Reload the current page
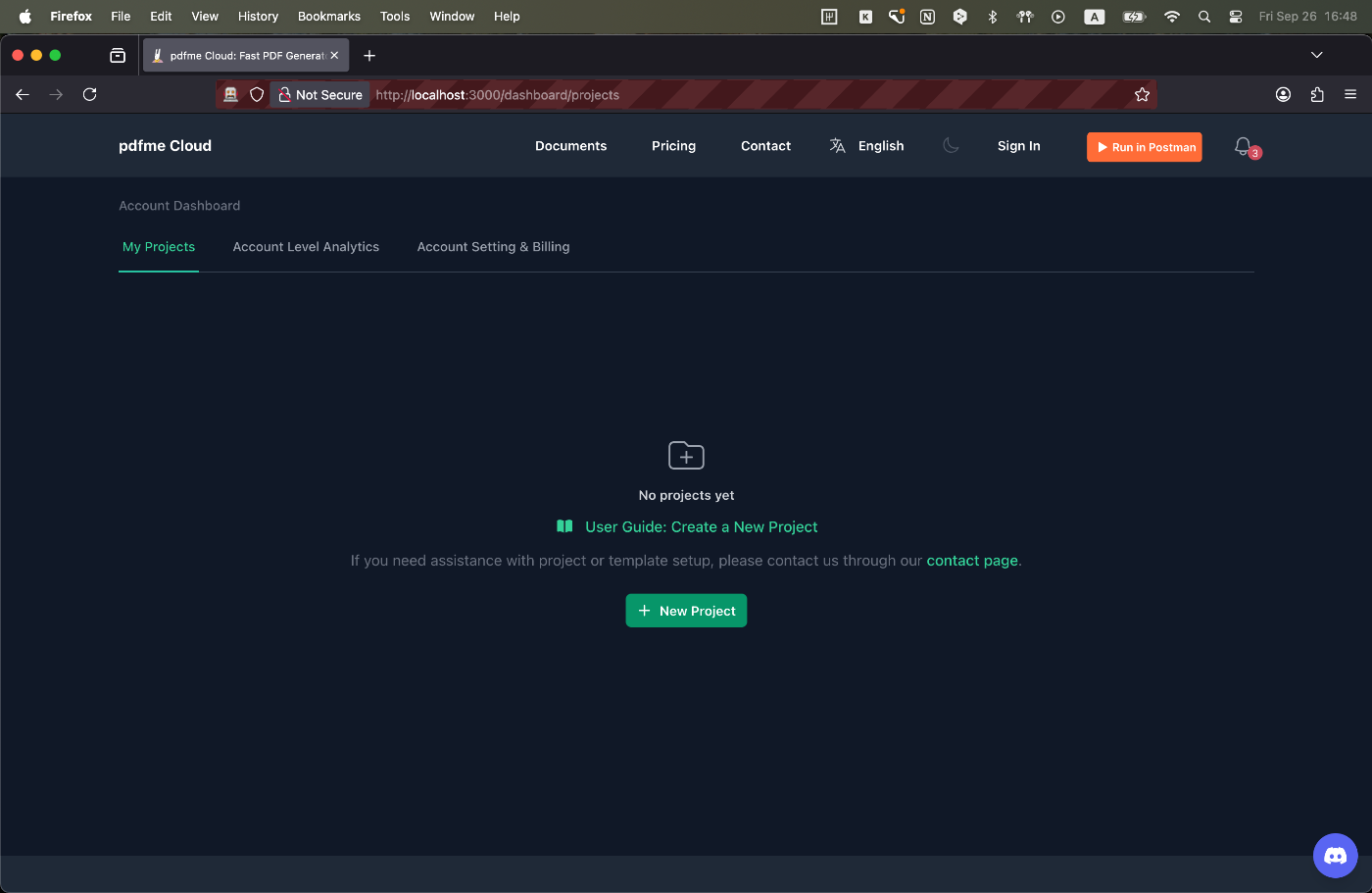 (x=89, y=95)
